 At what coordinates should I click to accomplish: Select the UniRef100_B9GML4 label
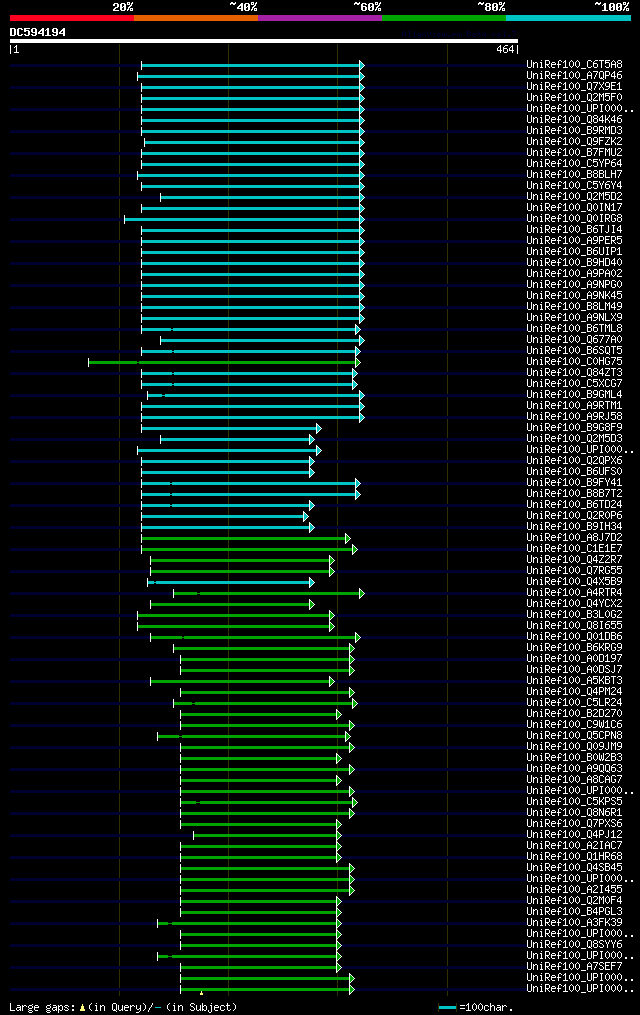(x=575, y=395)
